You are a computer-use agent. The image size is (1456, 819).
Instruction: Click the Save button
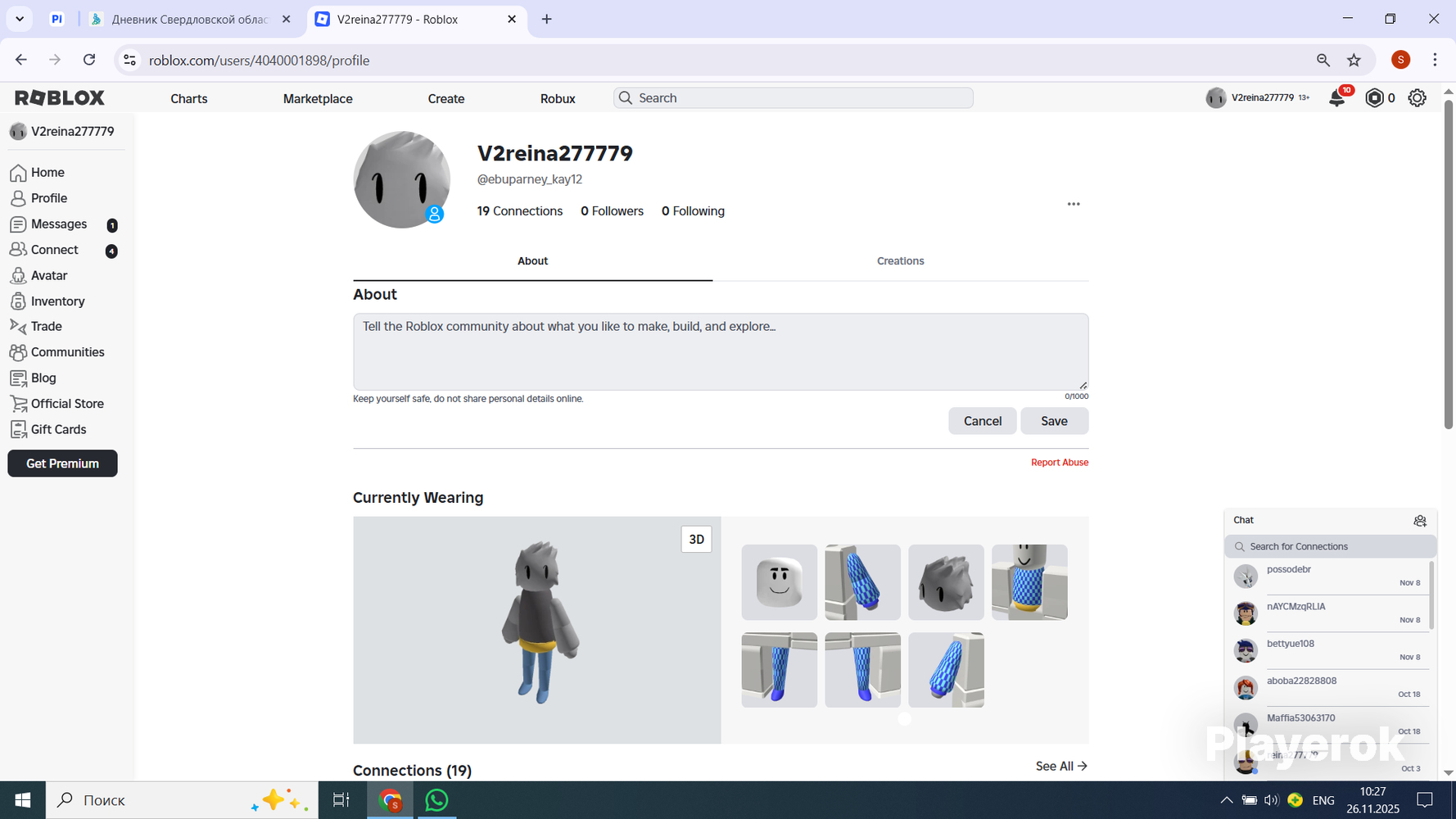[x=1054, y=421]
